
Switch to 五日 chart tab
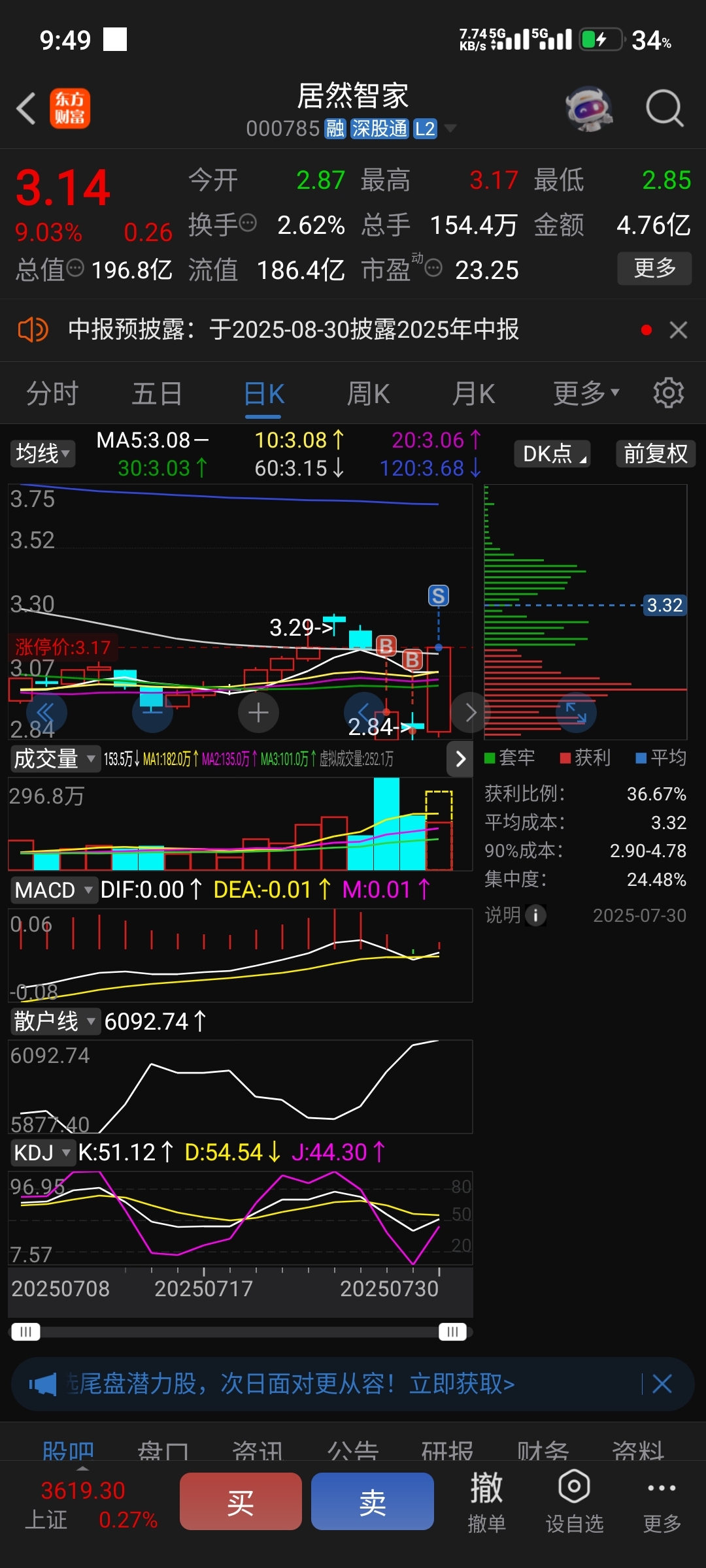coord(158,393)
